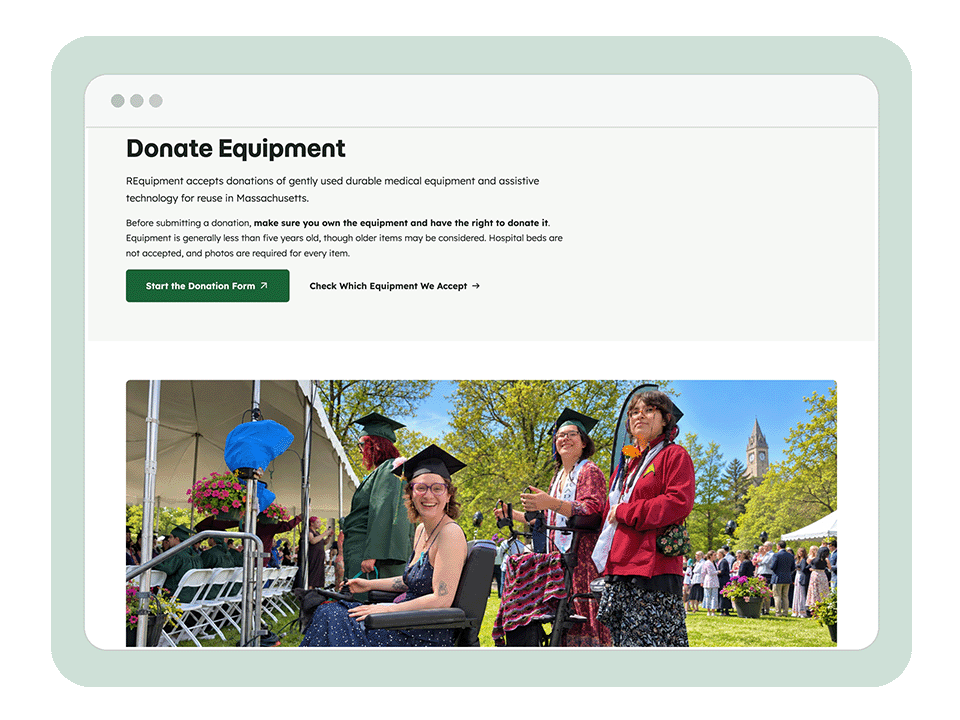Screen dimensions: 960x720
Task: Click the middle gray window dot
Action: point(137,101)
